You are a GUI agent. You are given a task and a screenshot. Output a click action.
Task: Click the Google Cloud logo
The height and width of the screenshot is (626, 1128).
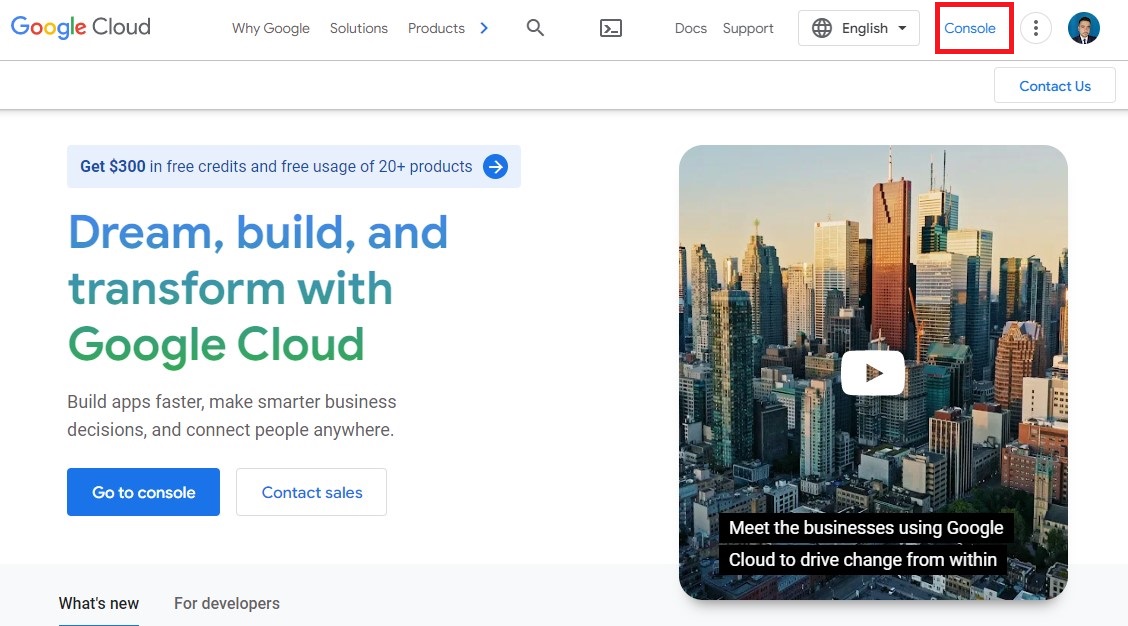(x=81, y=27)
